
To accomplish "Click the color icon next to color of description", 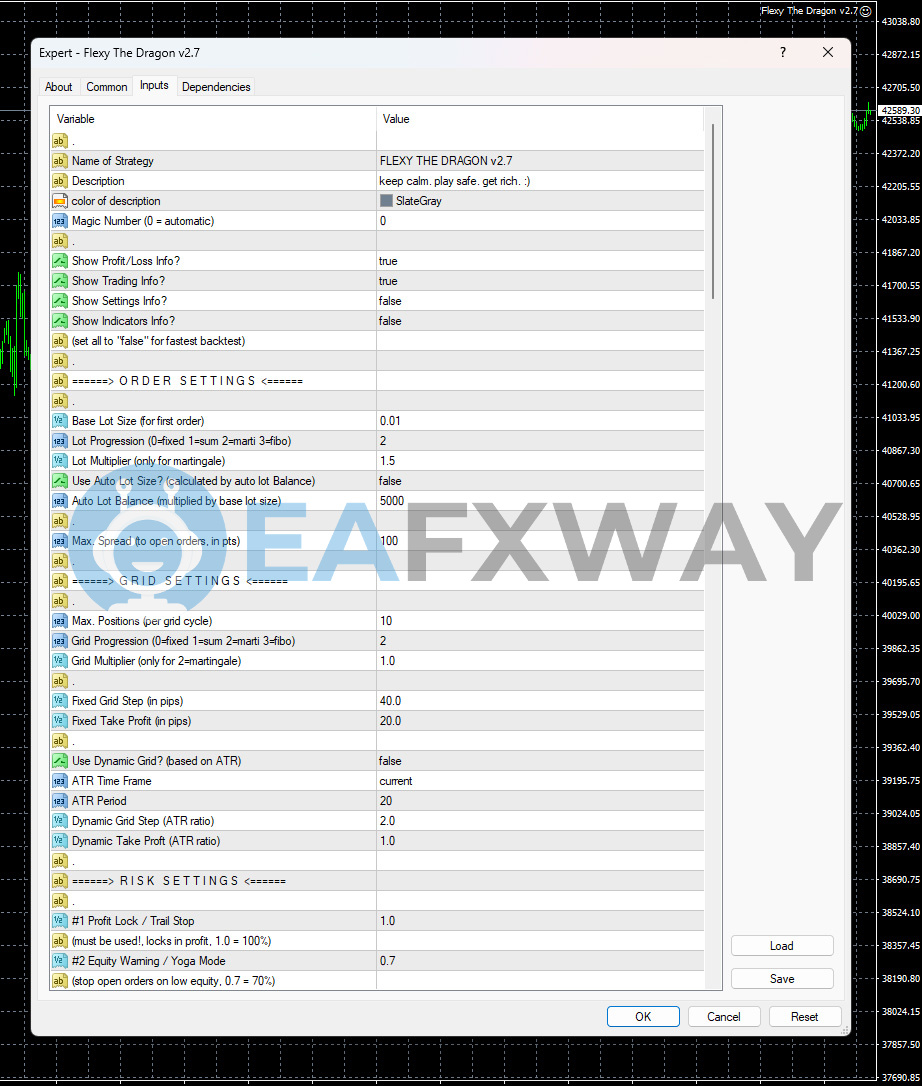I will point(60,201).
